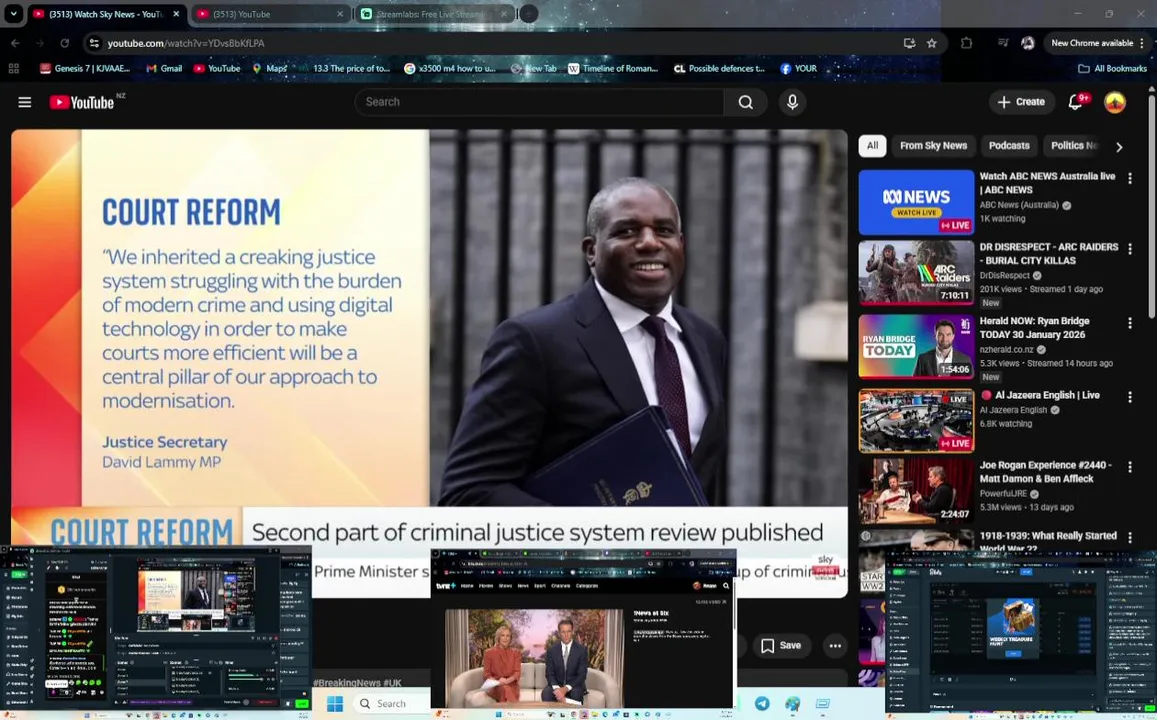Open options menu for Al Jazeera English Live
Viewport: 1157px width, 720px height.
(1130, 397)
